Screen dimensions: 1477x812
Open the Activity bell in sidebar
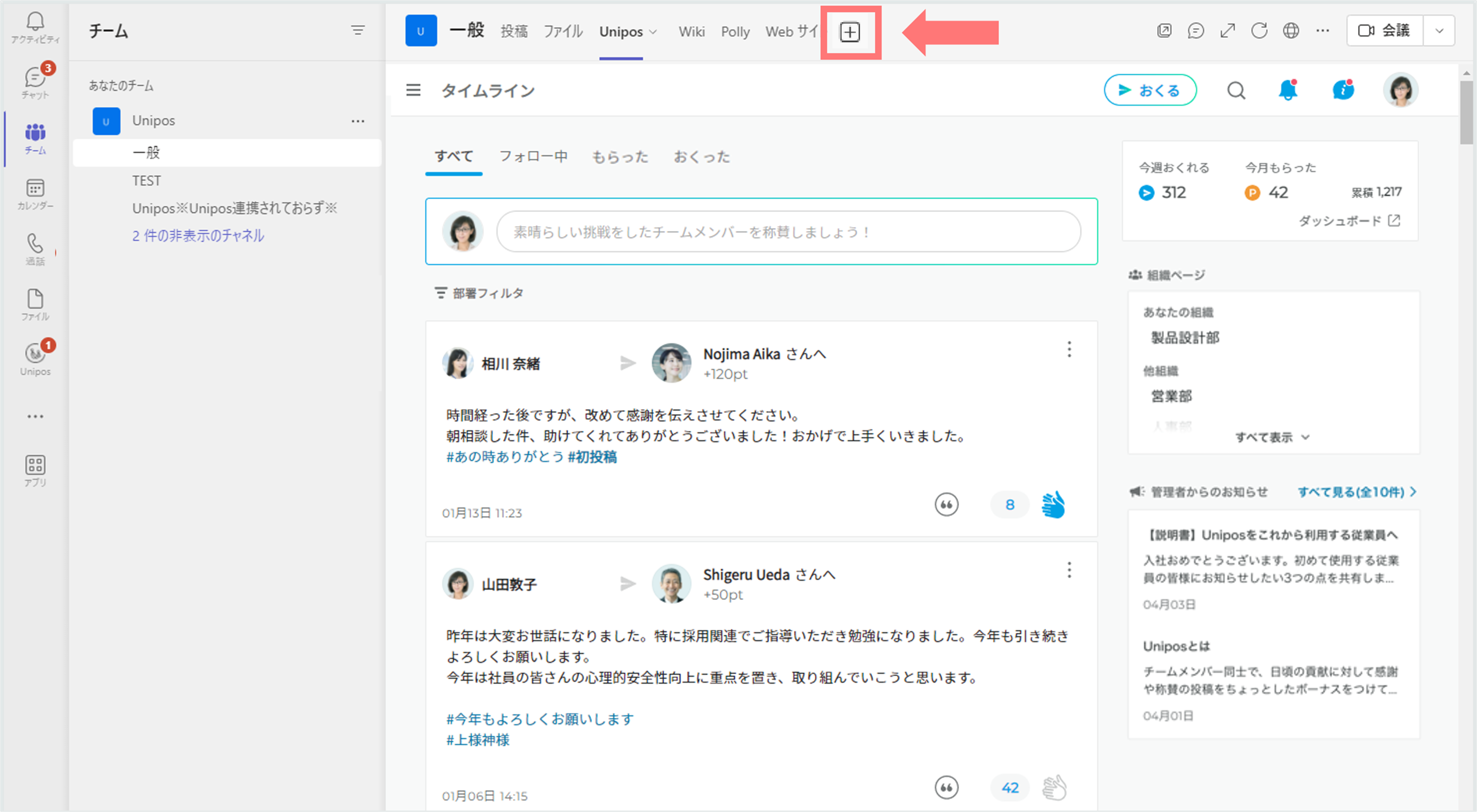tap(35, 27)
